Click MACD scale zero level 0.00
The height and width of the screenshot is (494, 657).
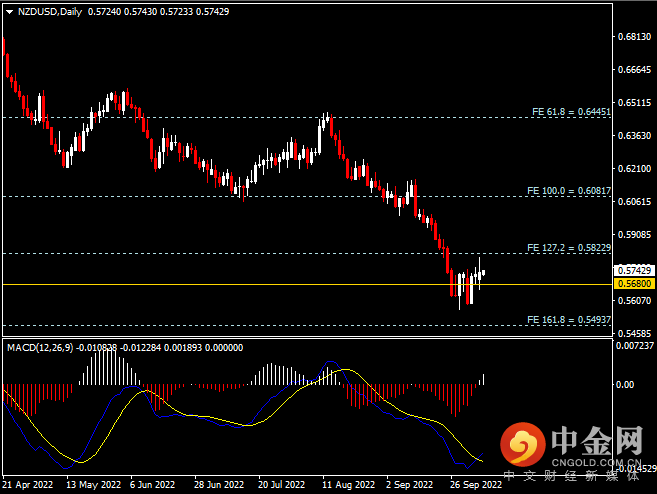(625, 385)
